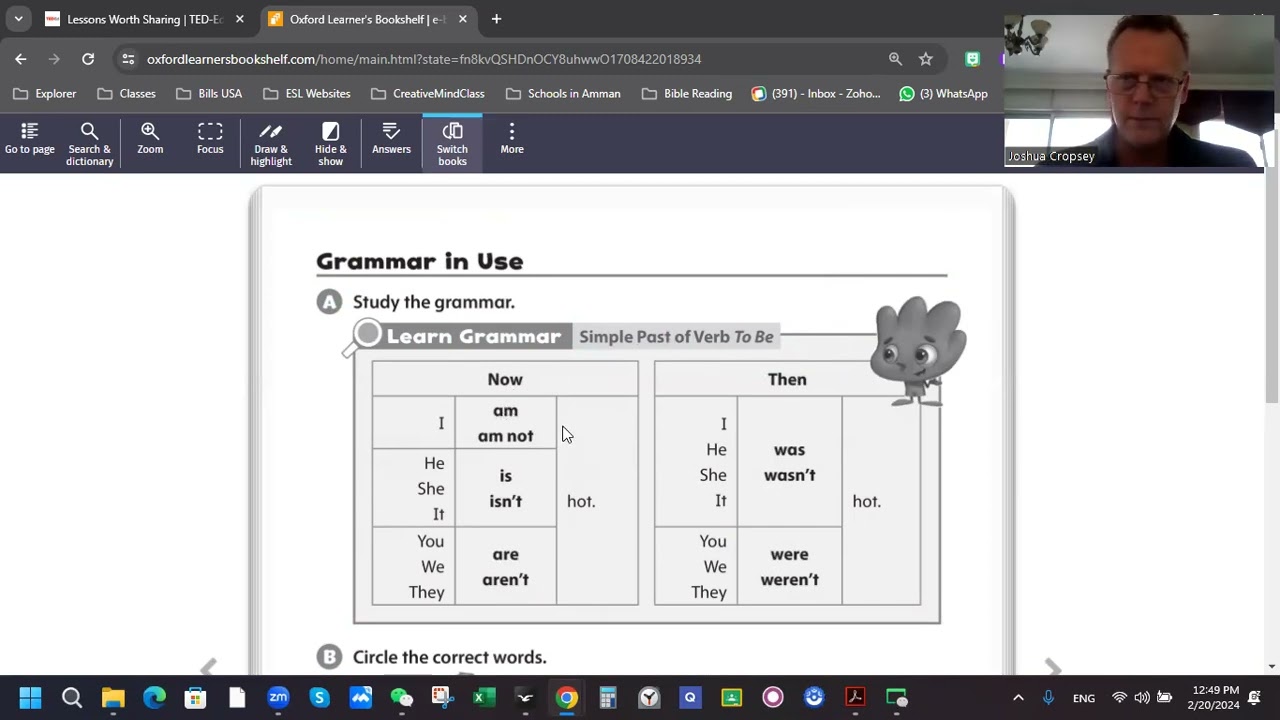1280x720 pixels.
Task: Open the Classes bookmark folder
Action: point(127,93)
